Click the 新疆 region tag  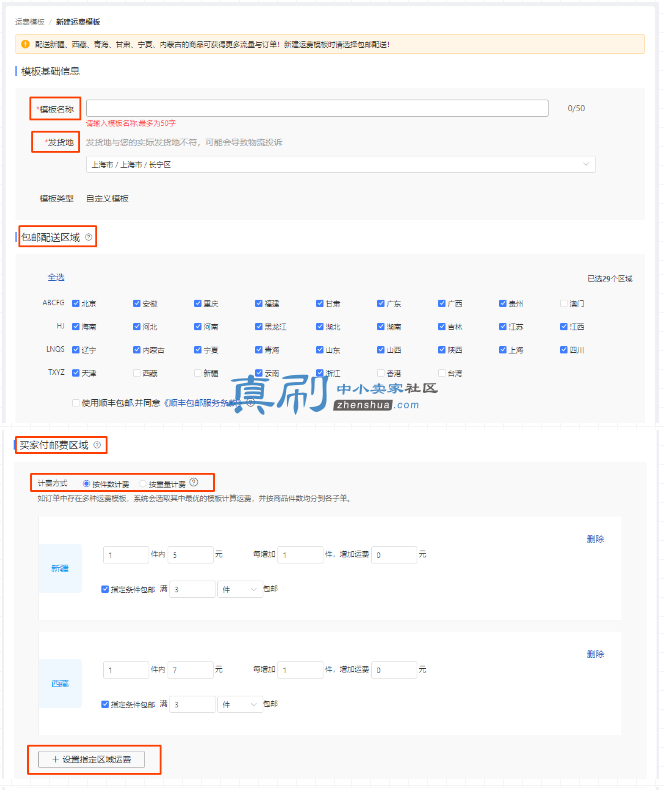tap(60, 568)
